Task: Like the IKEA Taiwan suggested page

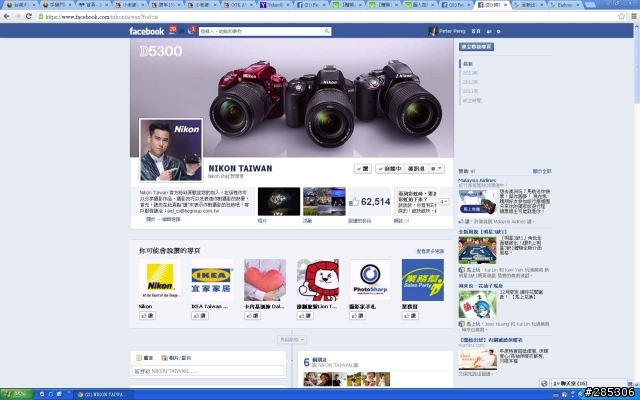Action: (x=200, y=316)
